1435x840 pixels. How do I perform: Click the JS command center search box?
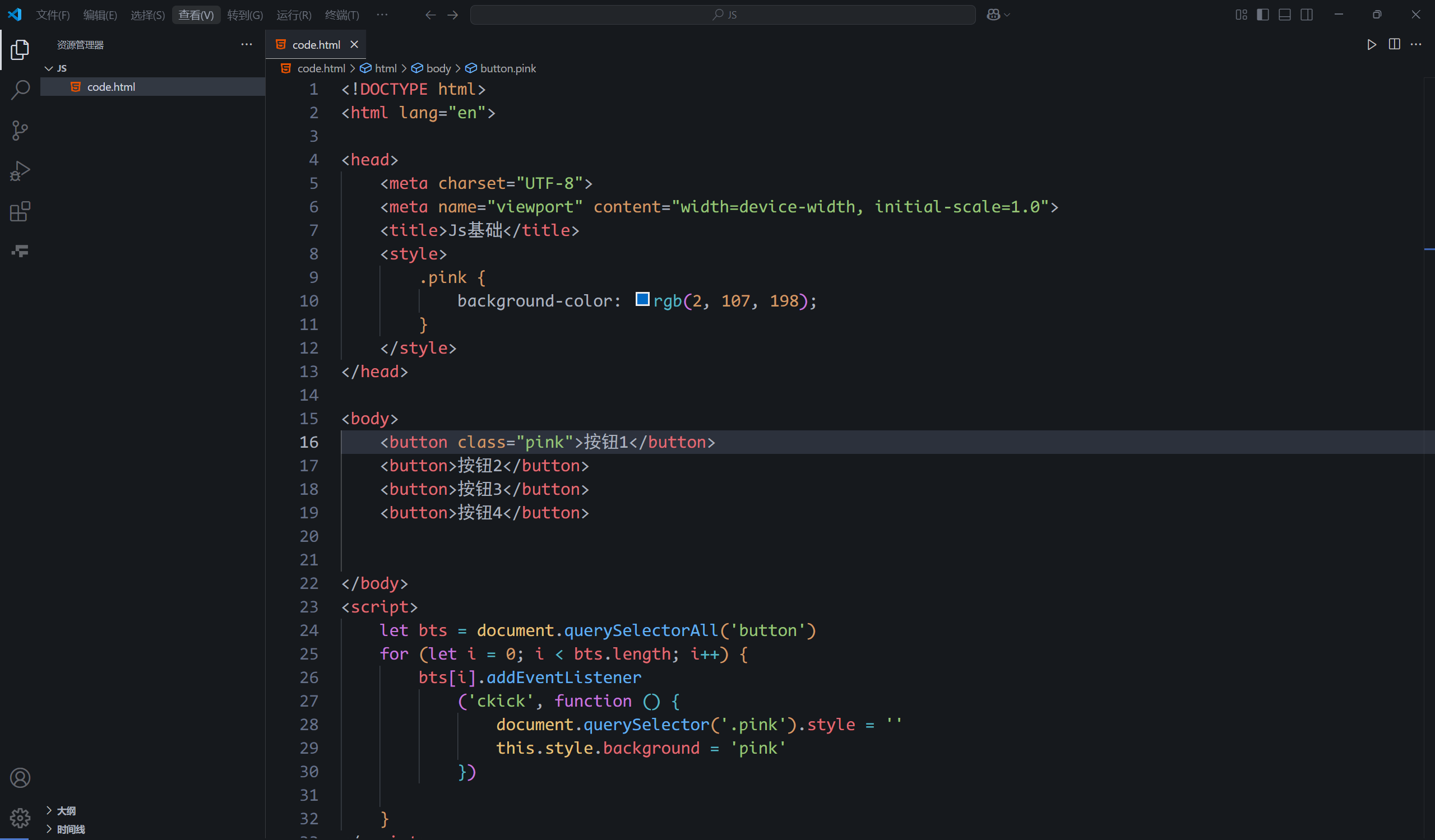tap(723, 15)
